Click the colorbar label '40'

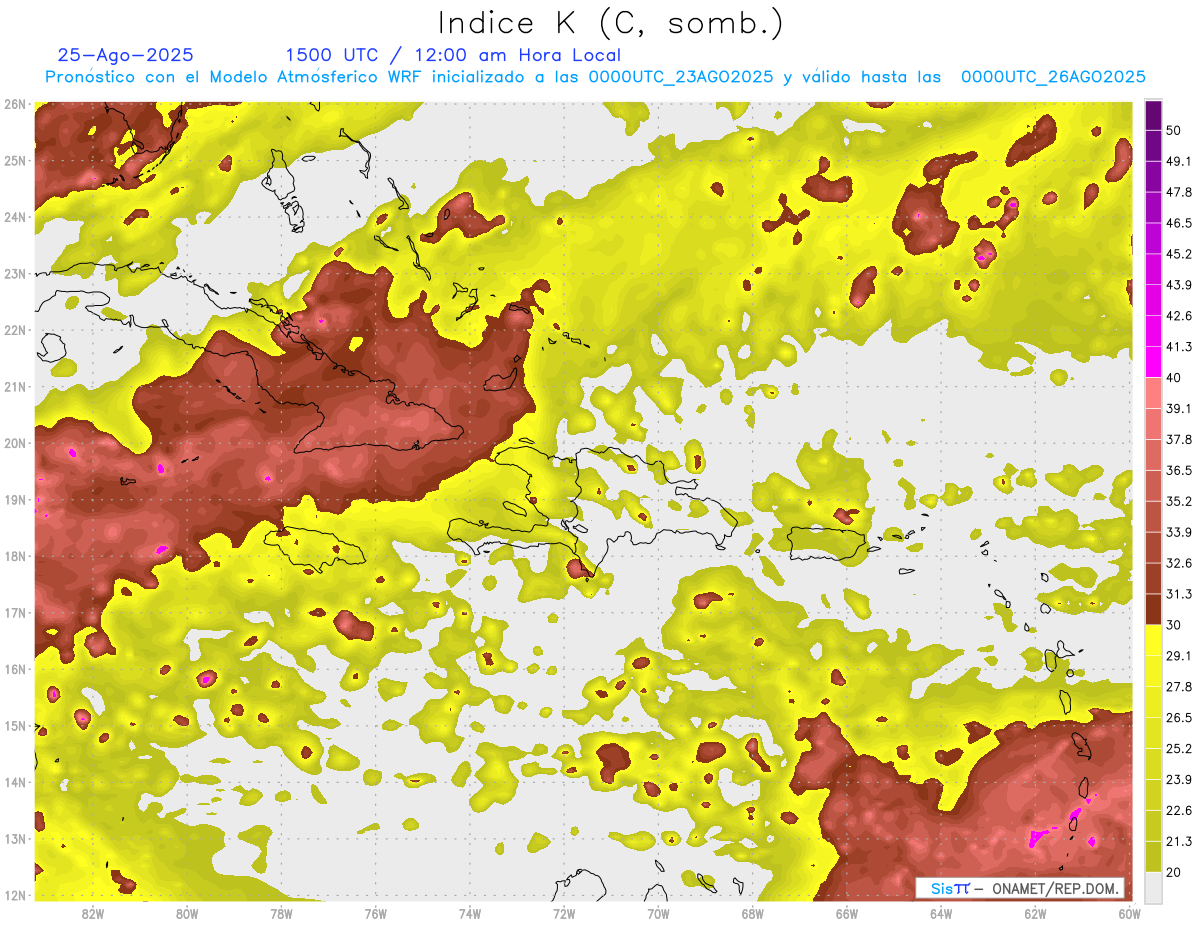[x=1174, y=377]
